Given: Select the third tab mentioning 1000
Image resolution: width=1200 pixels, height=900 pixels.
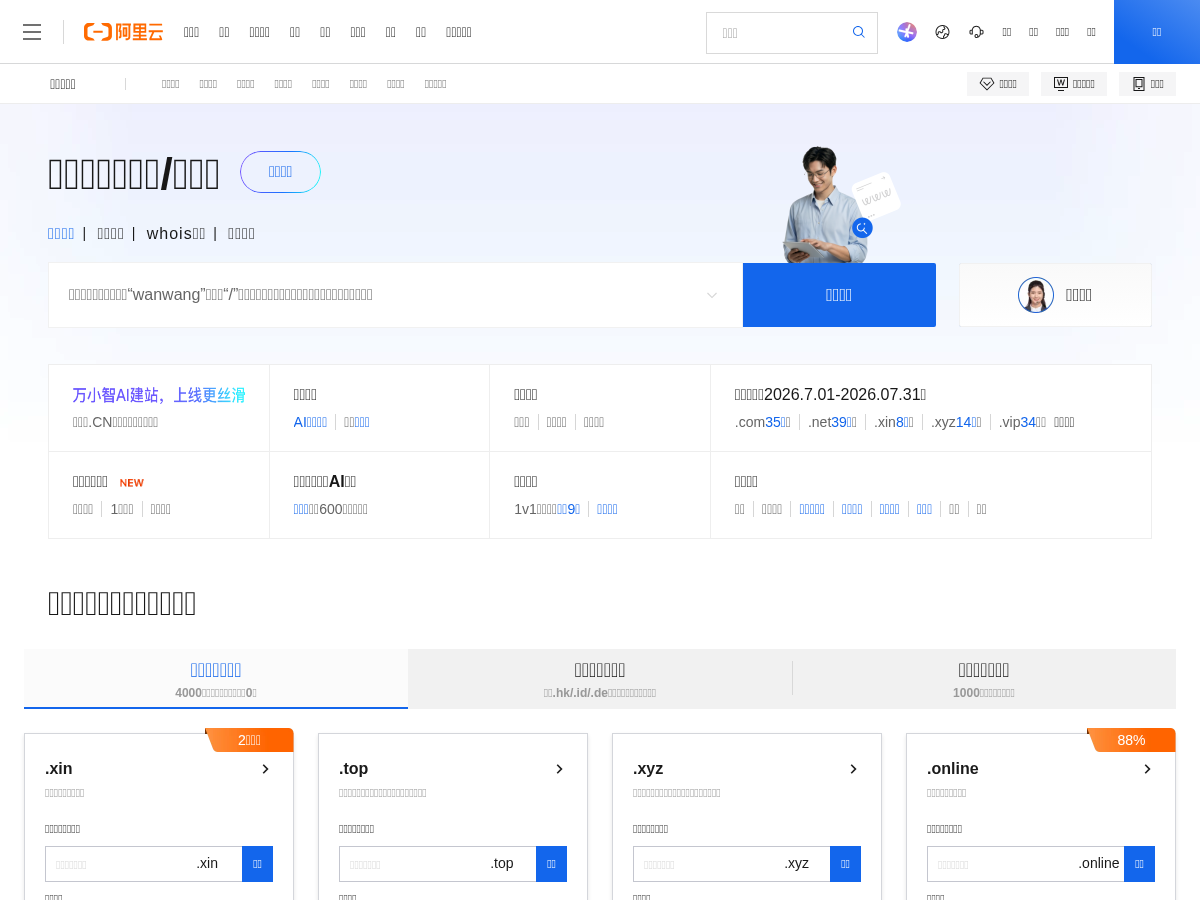Looking at the screenshot, I should (x=984, y=679).
